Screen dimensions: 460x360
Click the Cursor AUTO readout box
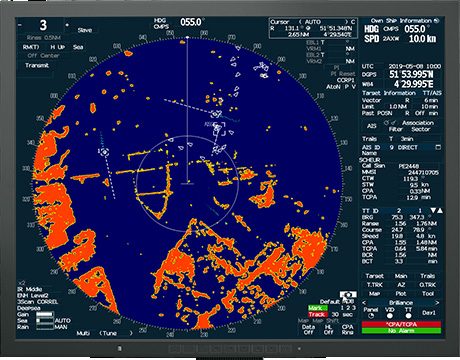click(313, 28)
